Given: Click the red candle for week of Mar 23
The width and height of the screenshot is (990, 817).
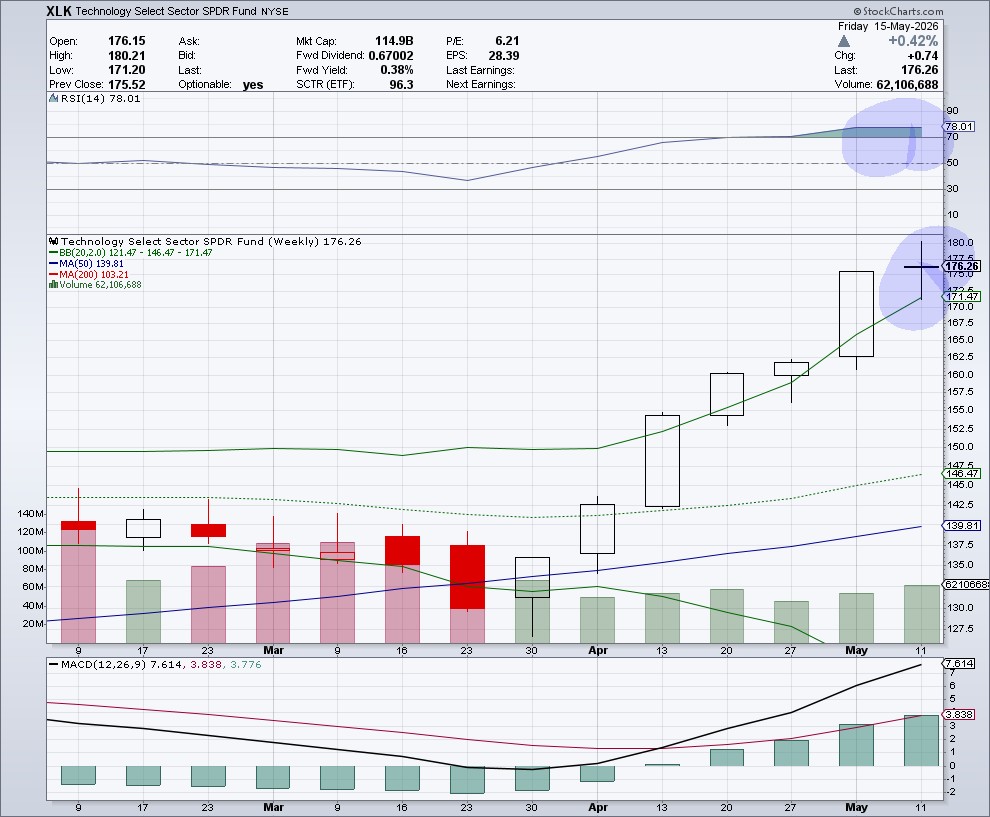Looking at the screenshot, I should click(467, 577).
